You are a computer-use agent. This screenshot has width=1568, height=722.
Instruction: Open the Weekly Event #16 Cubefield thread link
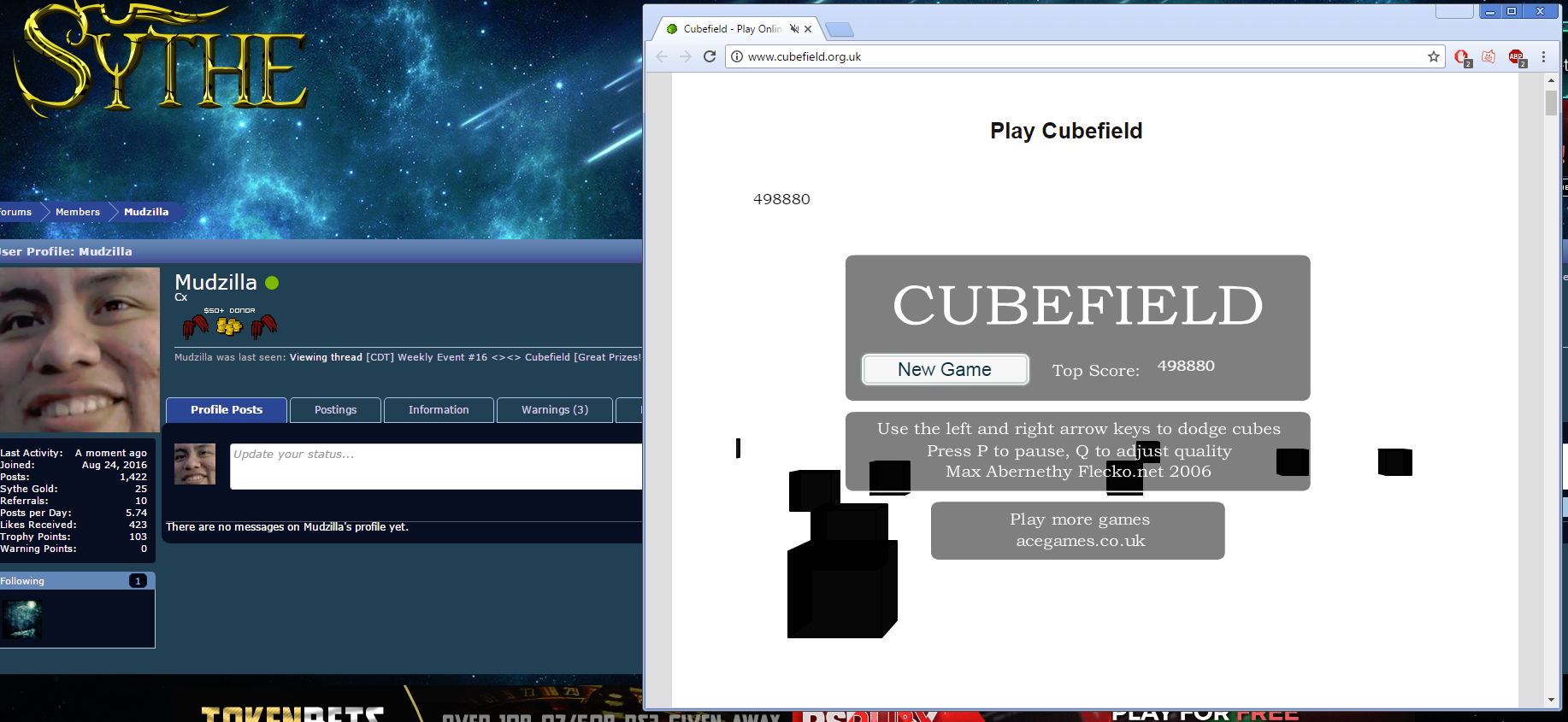(504, 357)
